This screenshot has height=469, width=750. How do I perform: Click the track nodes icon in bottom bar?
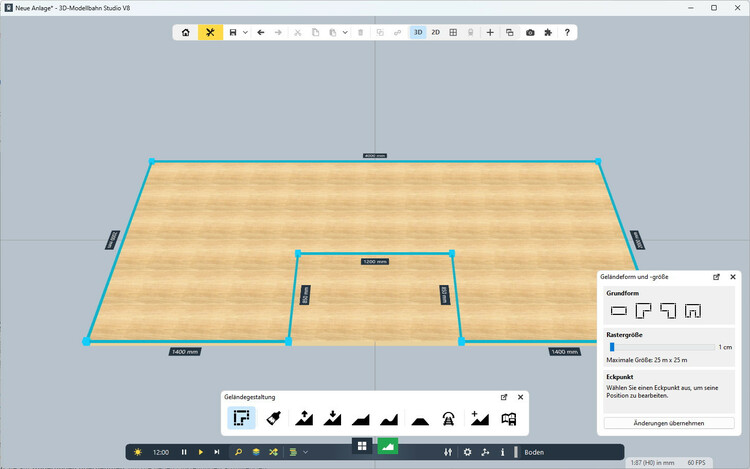[485, 452]
